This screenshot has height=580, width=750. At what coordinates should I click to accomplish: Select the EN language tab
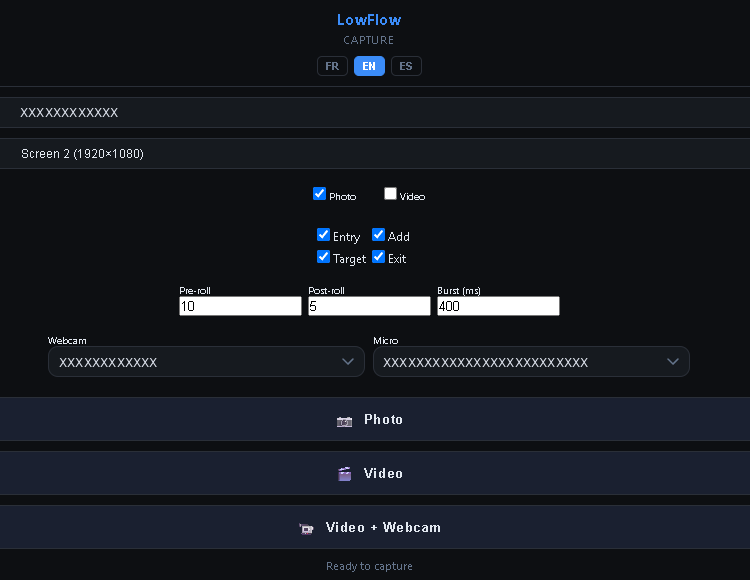[x=369, y=66]
